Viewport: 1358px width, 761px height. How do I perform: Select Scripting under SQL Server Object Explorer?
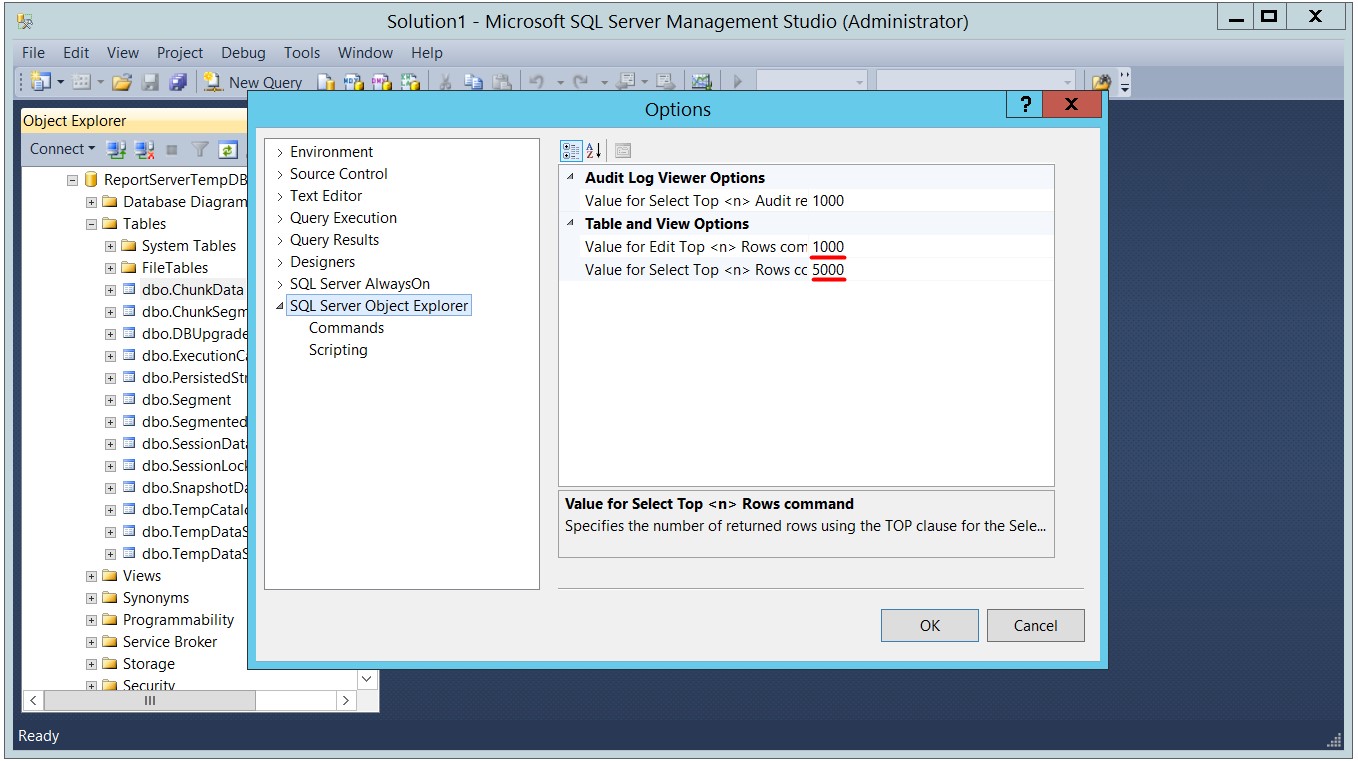338,350
